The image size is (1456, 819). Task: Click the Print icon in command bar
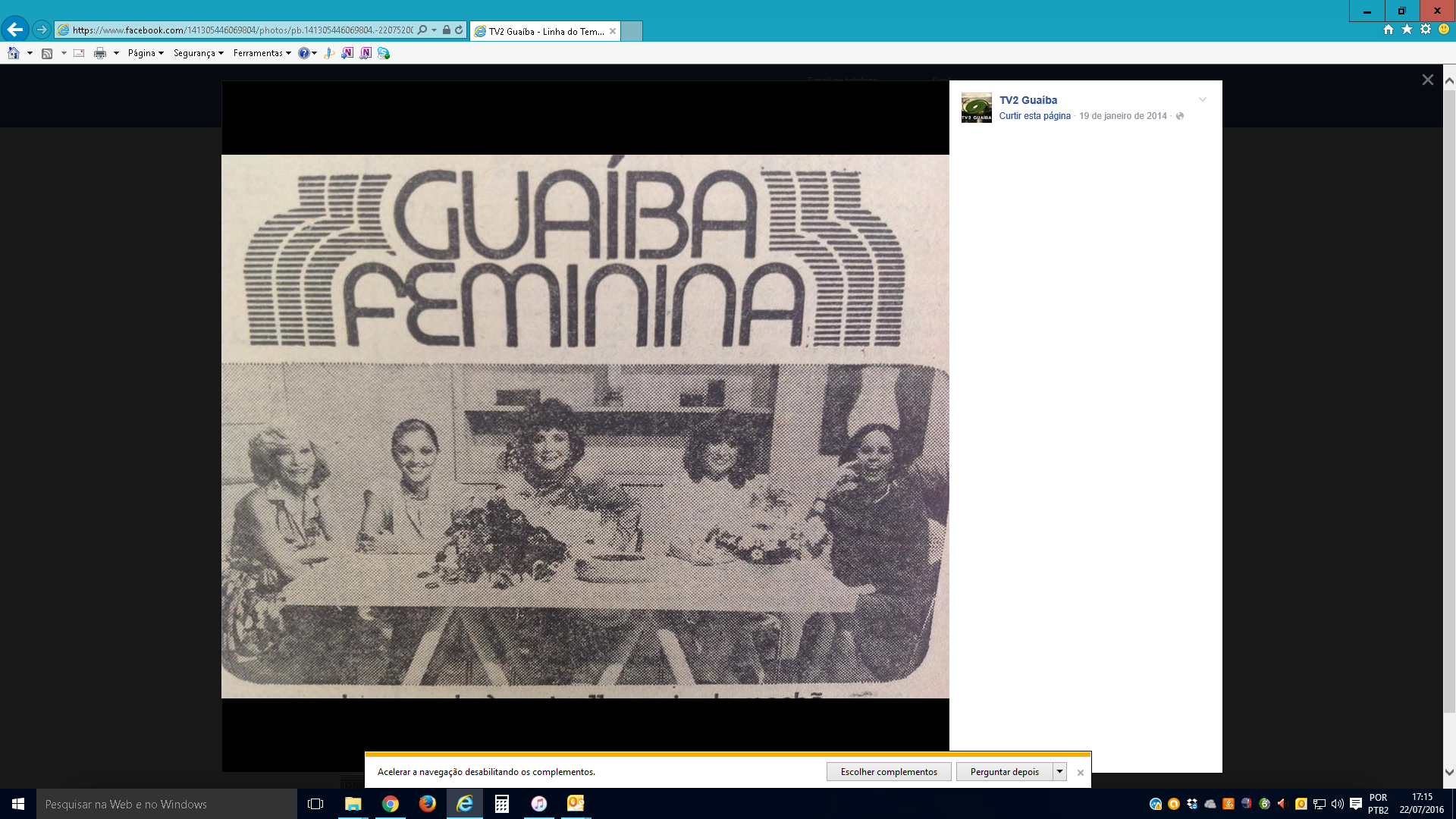100,53
